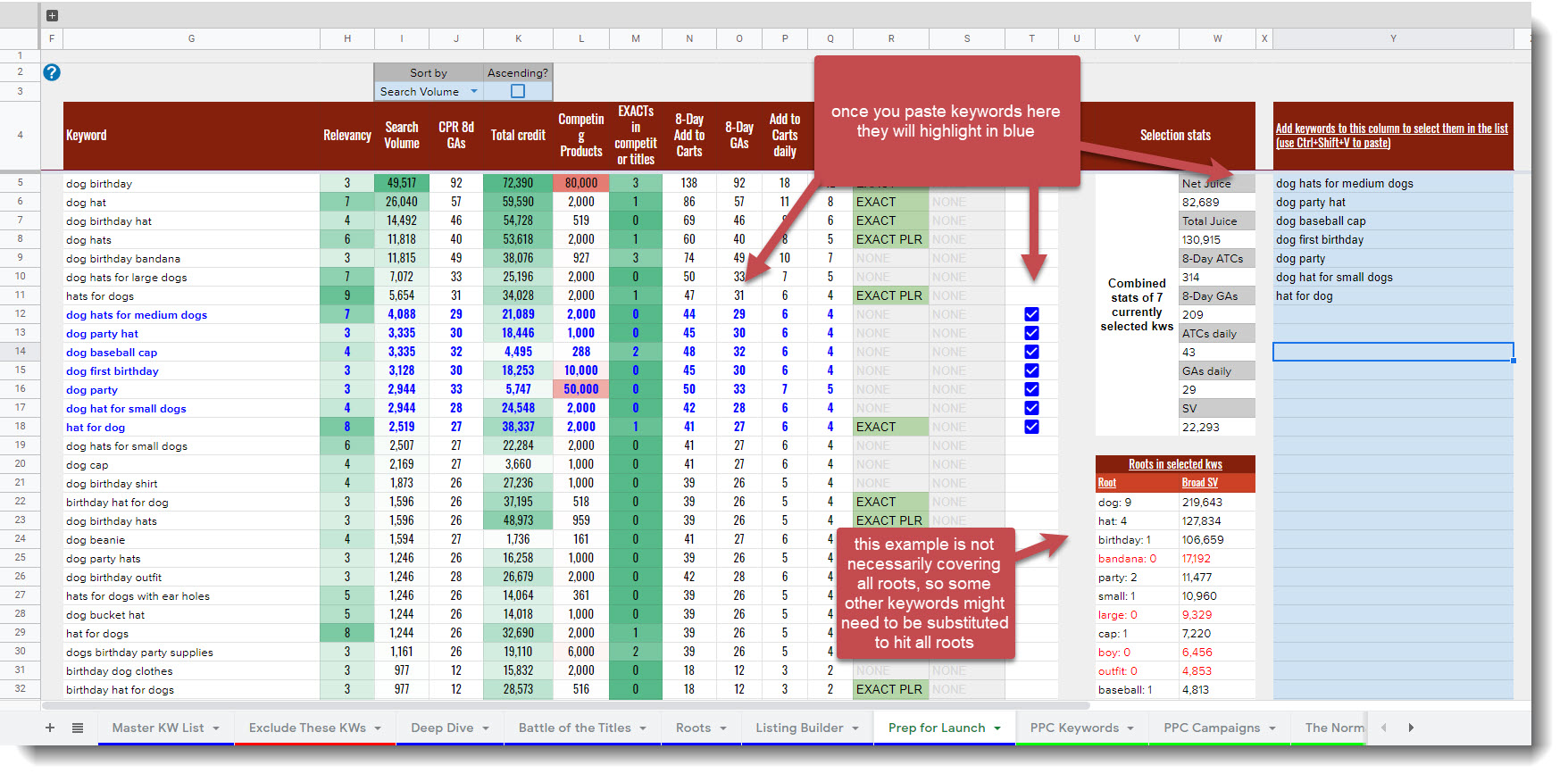
Task: Switch to Battle of the Titles sheet
Action: pyautogui.click(x=575, y=728)
